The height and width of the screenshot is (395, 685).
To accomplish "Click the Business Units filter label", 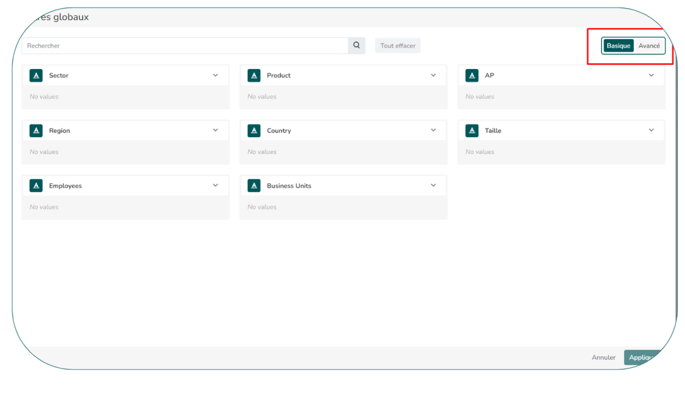I will click(x=289, y=186).
